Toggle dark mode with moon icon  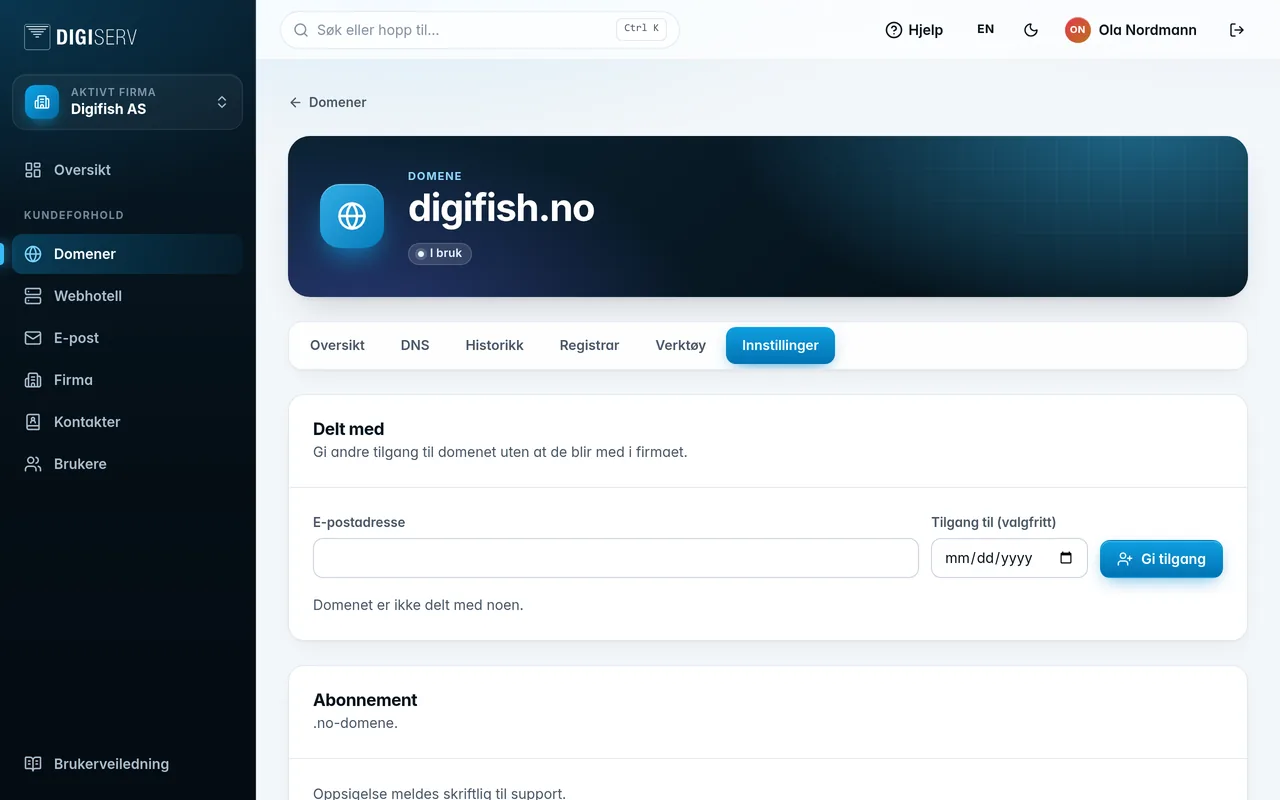pyautogui.click(x=1031, y=30)
